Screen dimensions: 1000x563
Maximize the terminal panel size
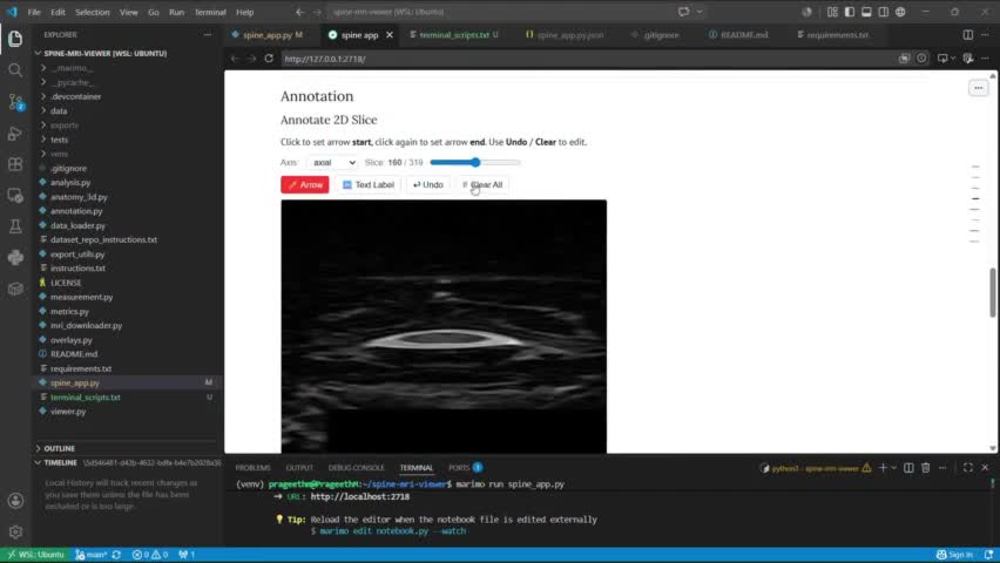[968, 467]
